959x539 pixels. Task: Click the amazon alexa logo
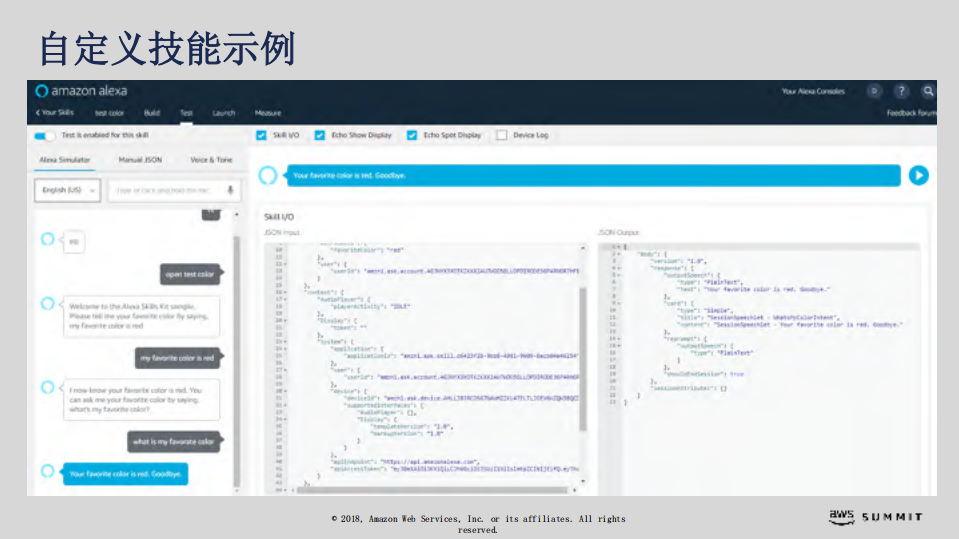[81, 91]
